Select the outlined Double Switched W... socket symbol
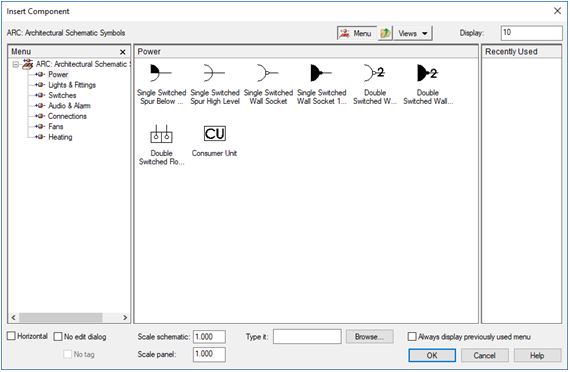This screenshot has height=372, width=570. [x=375, y=73]
